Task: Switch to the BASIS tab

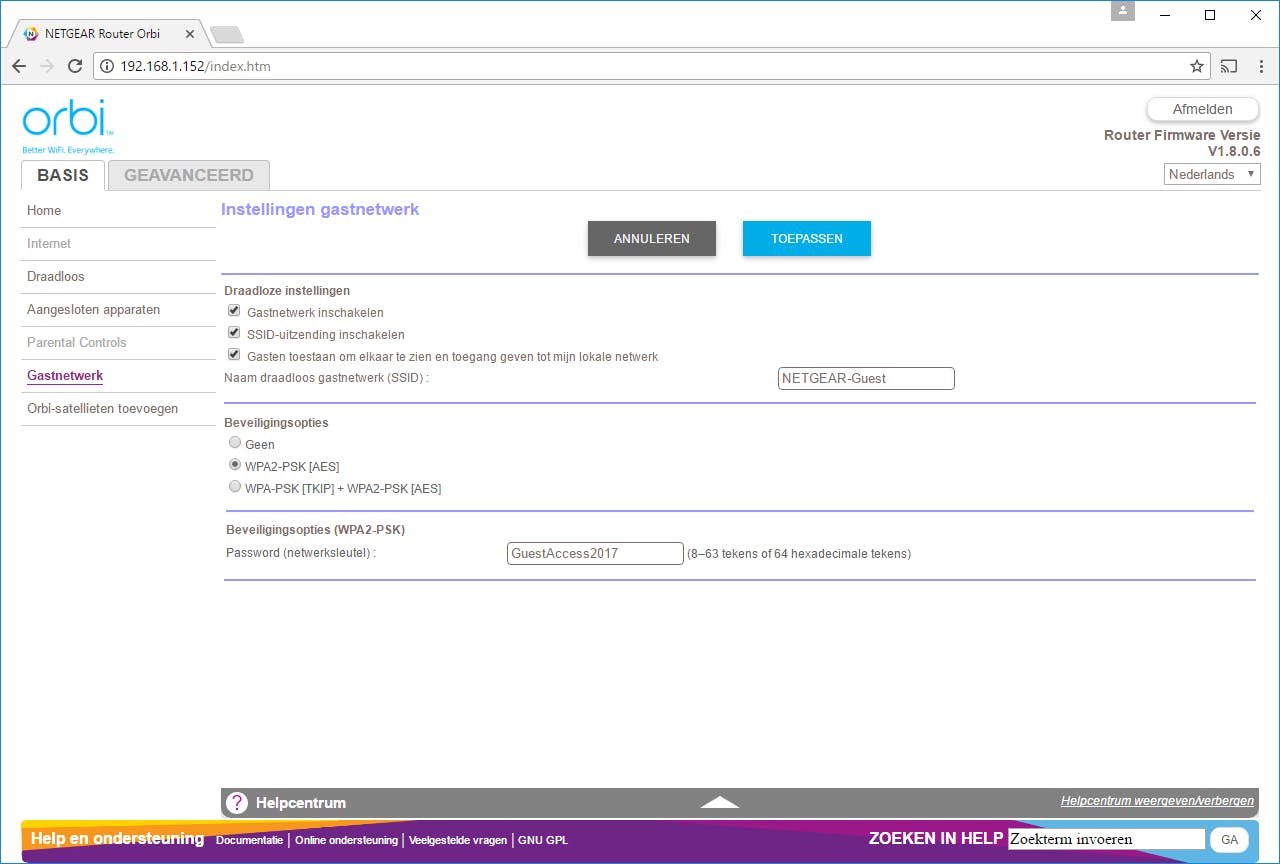Action: click(x=63, y=175)
